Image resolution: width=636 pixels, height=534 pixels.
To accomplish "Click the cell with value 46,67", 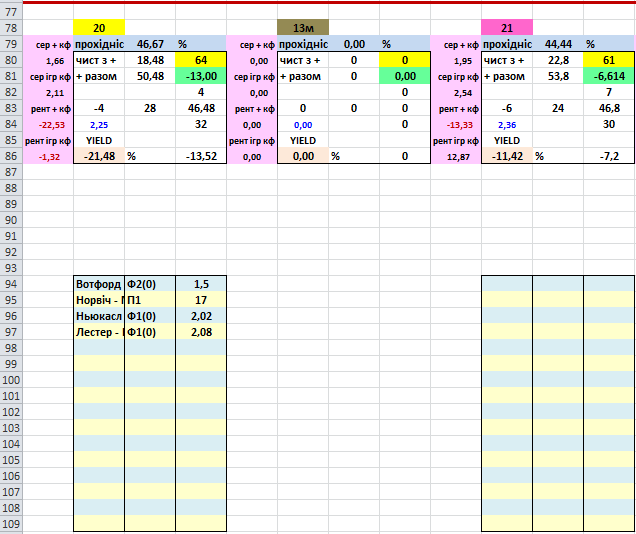I will point(150,44).
